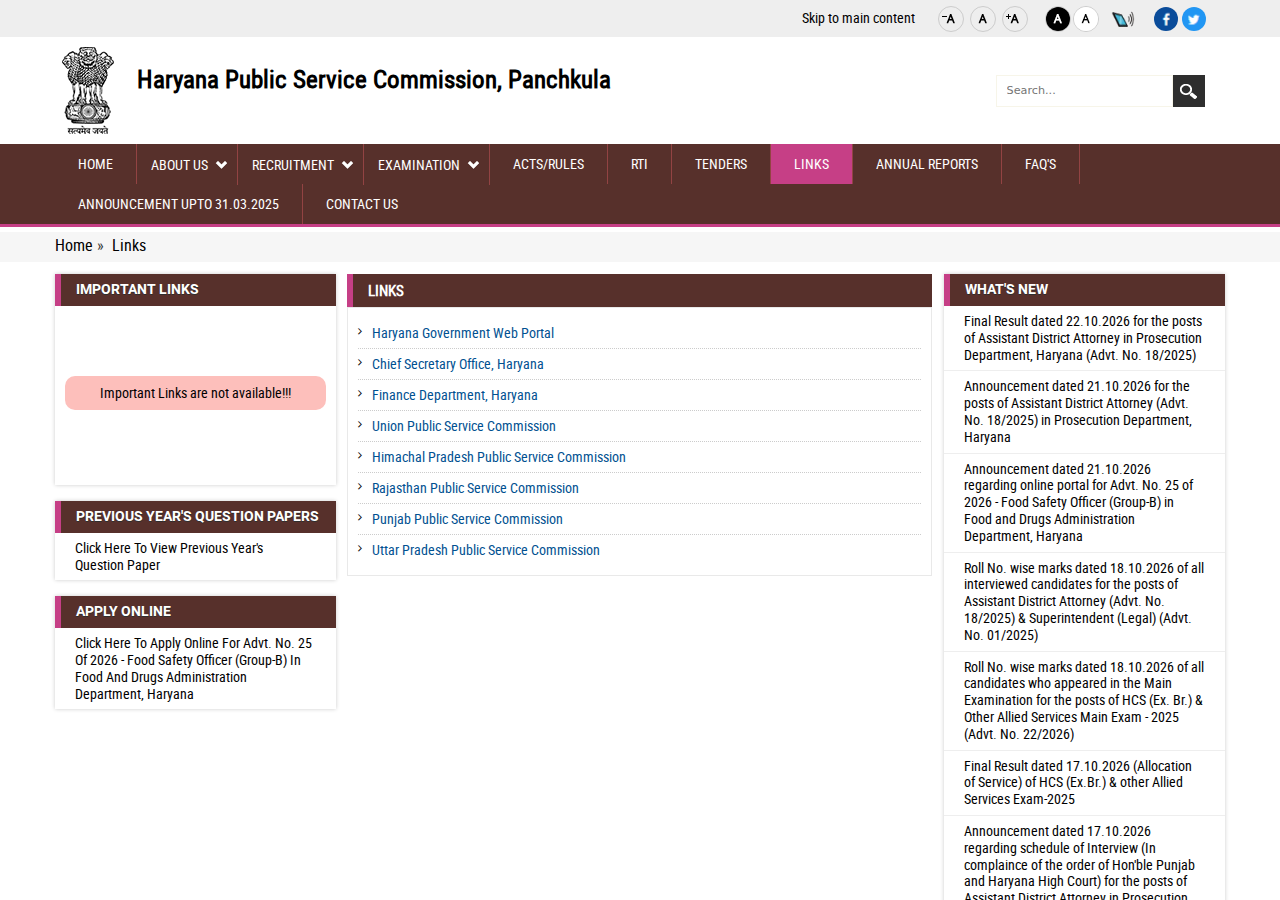Apply online for Advt. No. 25 of 2026
This screenshot has width=1280, height=900.
[x=194, y=669]
